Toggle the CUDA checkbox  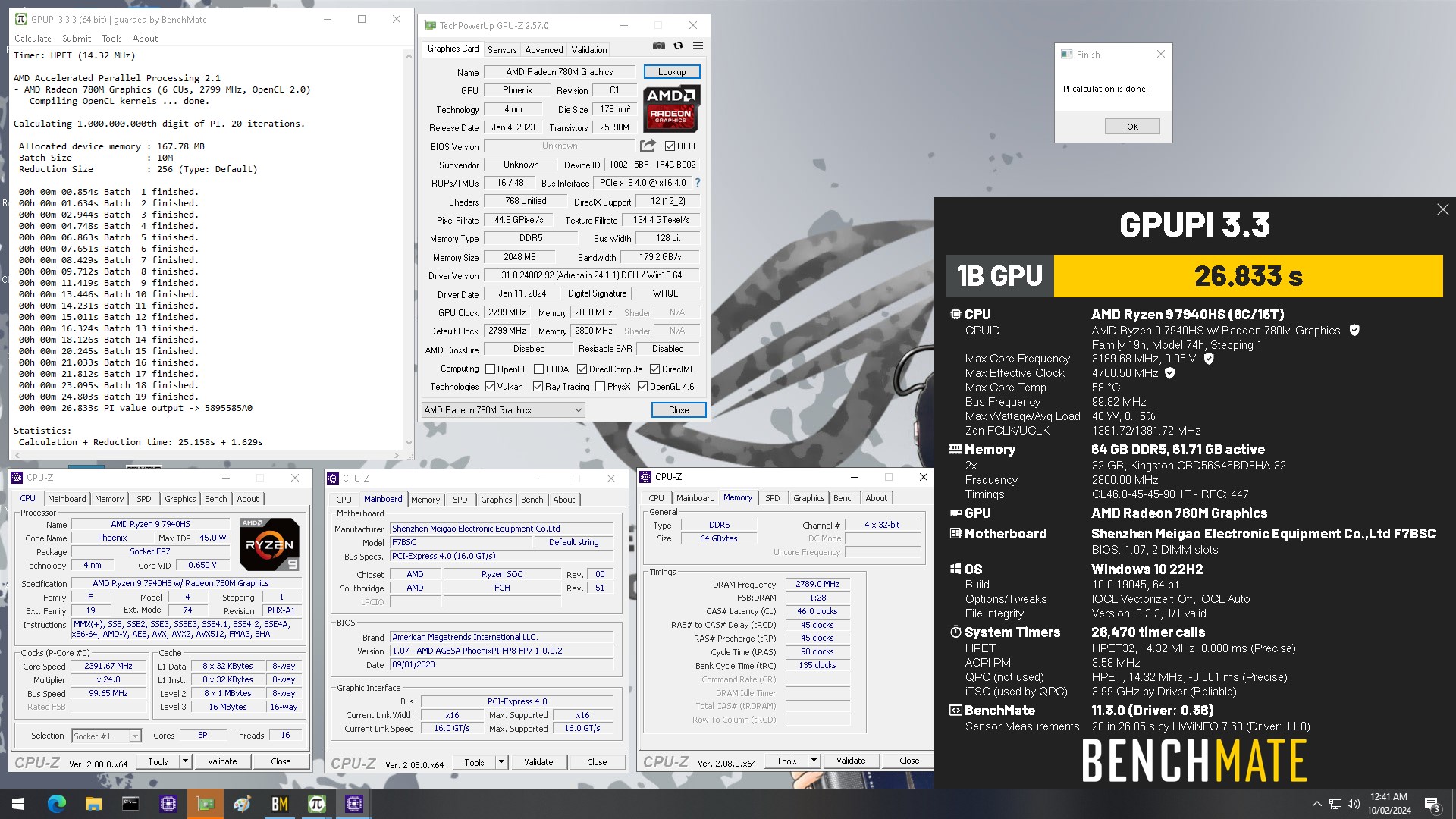[538, 369]
